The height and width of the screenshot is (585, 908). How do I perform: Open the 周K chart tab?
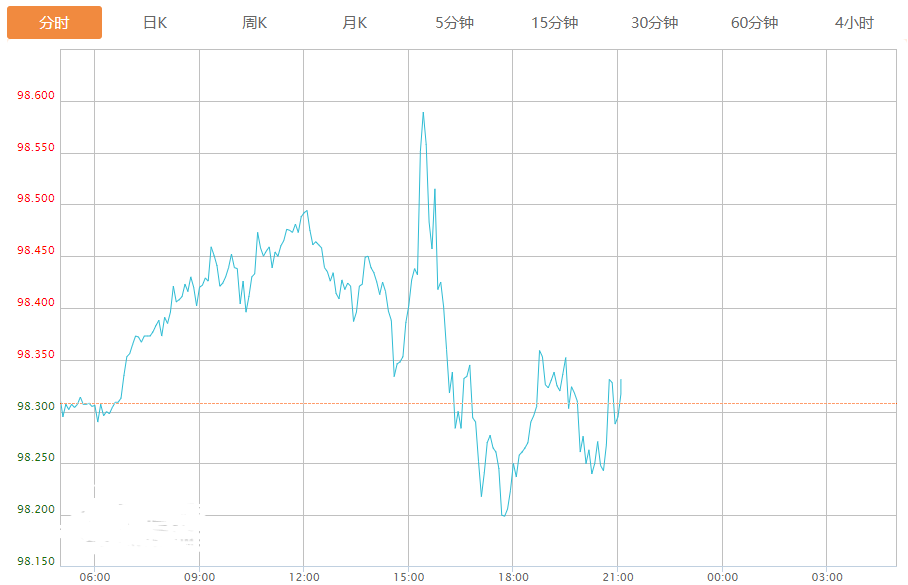[x=255, y=23]
